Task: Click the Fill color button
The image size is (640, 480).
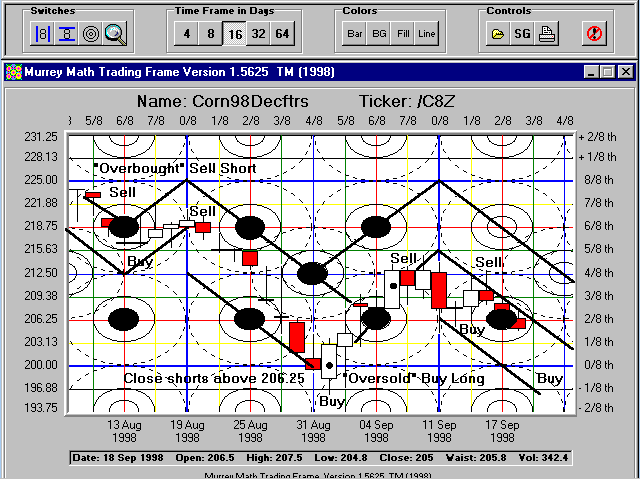Action: click(x=403, y=33)
